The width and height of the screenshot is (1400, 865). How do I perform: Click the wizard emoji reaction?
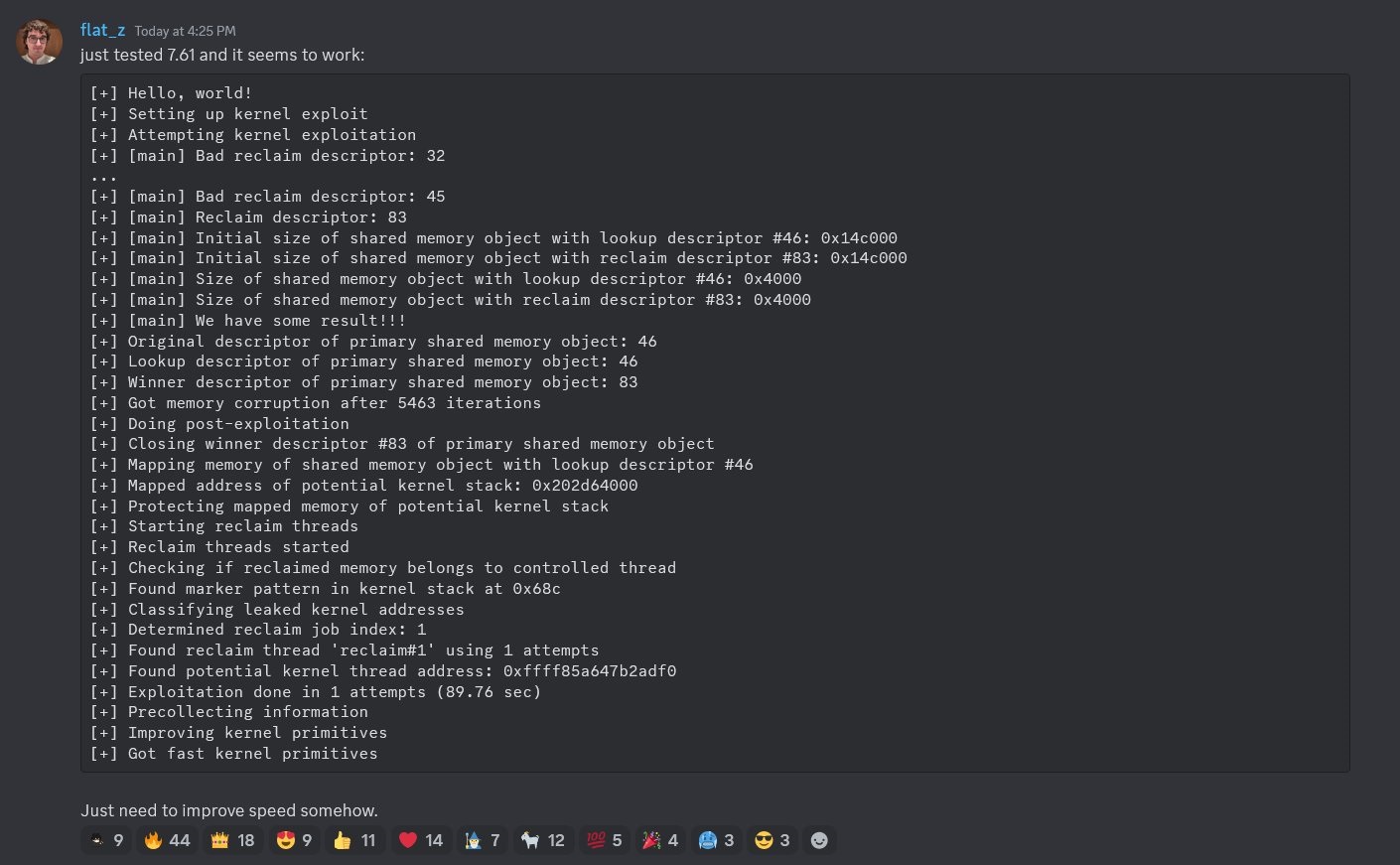483,840
